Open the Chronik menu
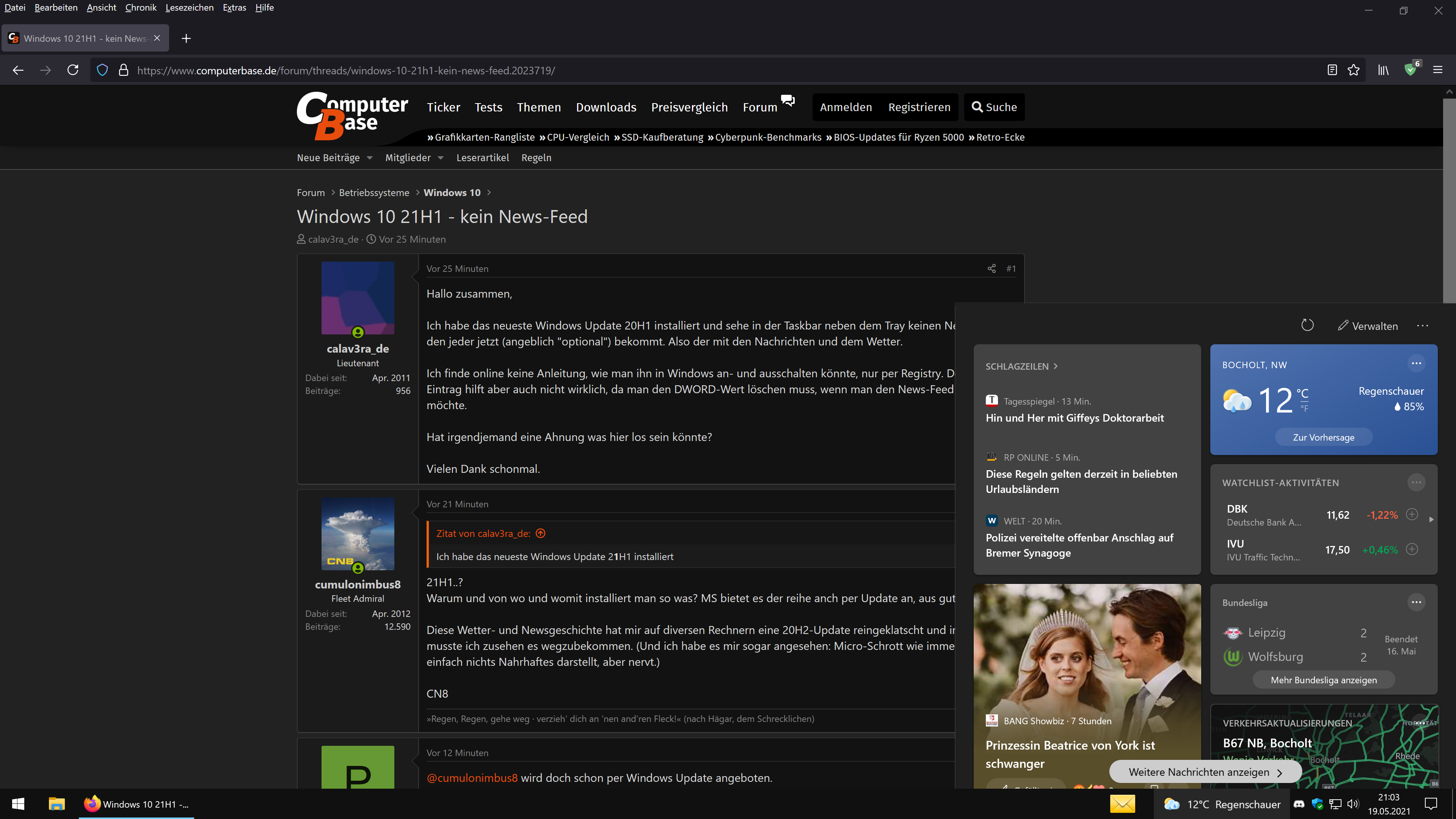This screenshot has width=1456, height=819. (141, 7)
